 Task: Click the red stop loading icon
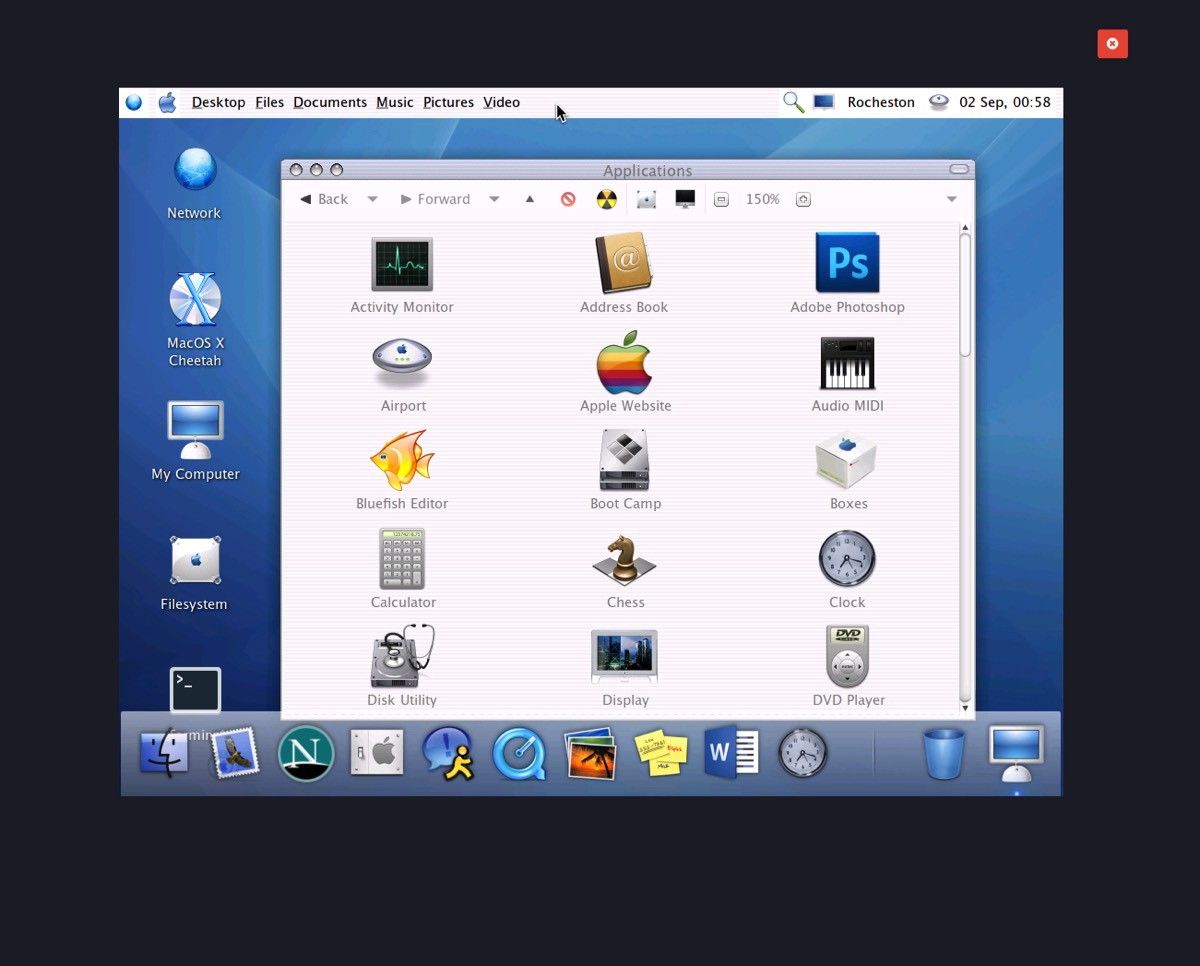tap(568, 199)
